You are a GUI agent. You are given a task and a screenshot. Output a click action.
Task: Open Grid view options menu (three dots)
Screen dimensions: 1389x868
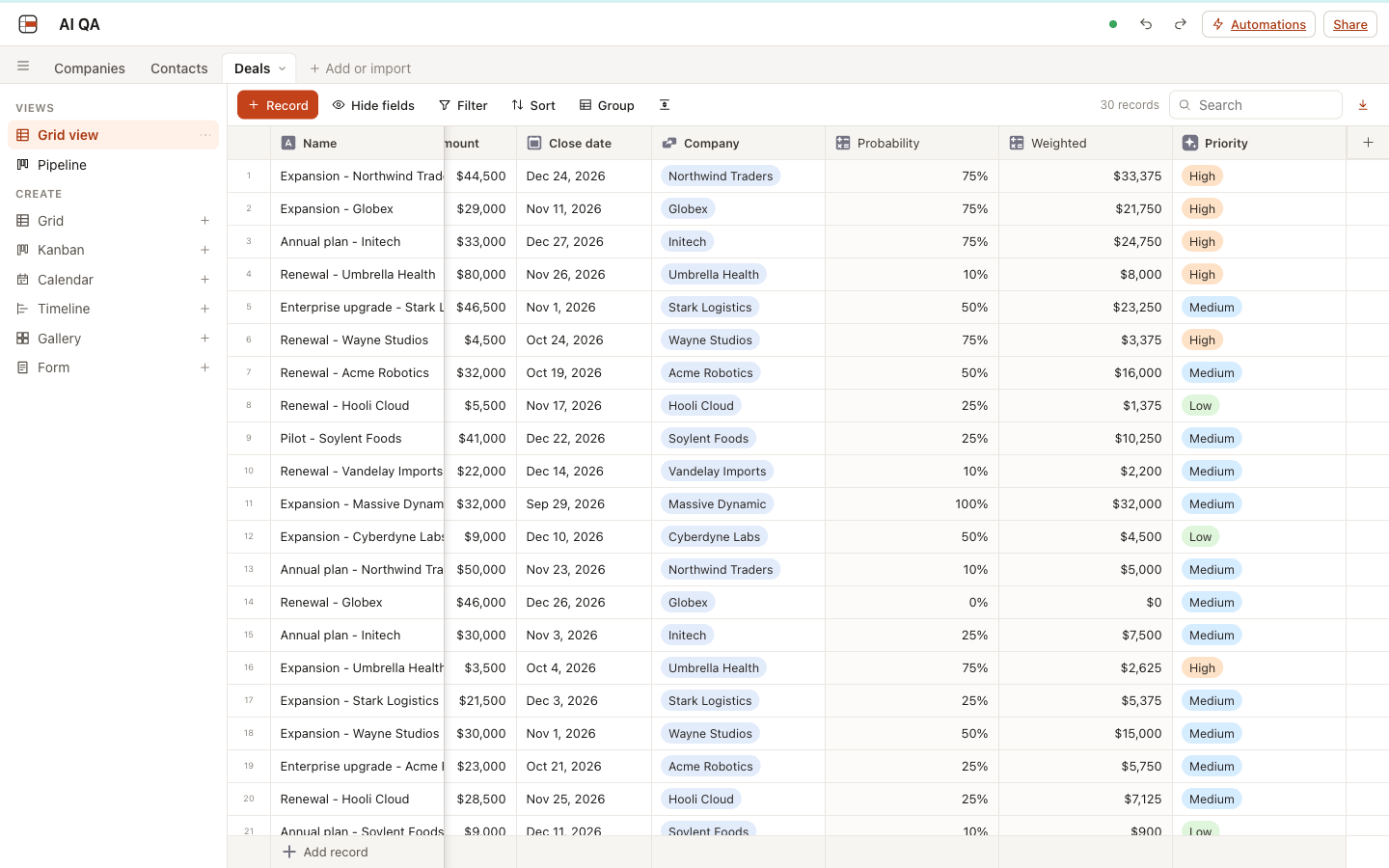tap(204, 135)
